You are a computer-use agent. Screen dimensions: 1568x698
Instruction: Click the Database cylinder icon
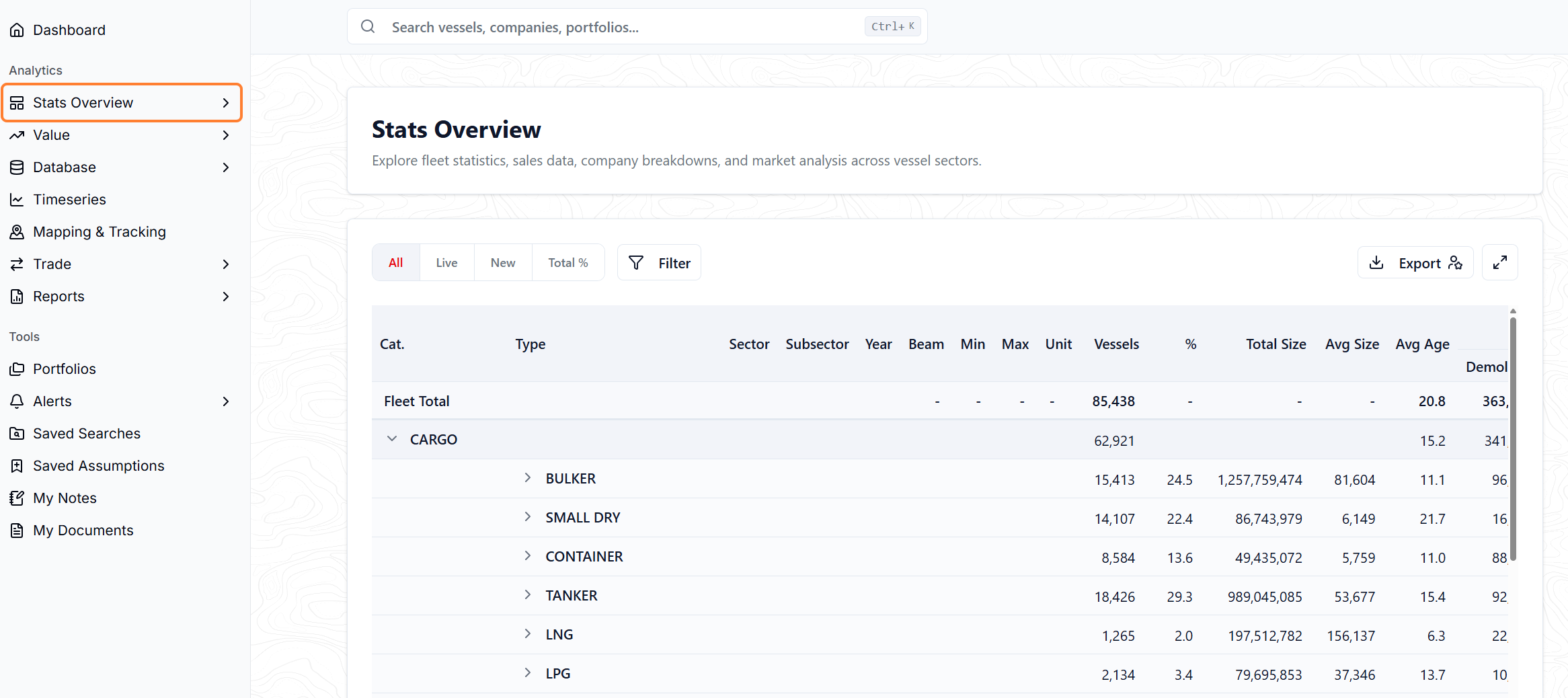point(17,167)
